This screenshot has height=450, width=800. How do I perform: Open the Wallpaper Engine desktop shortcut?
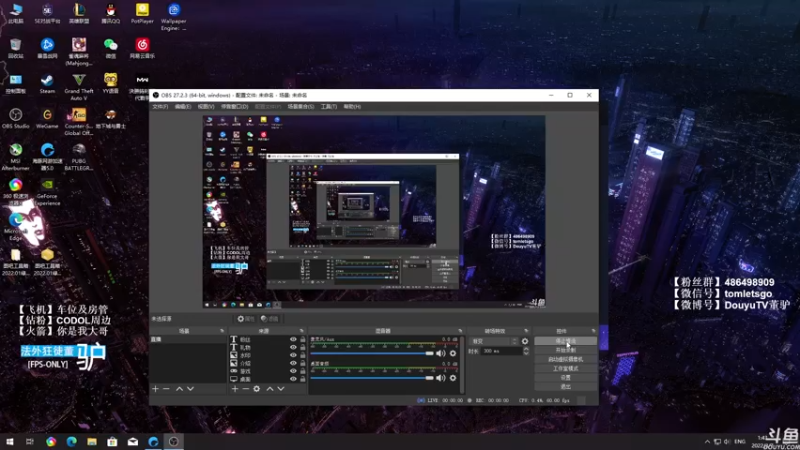pyautogui.click(x=173, y=17)
